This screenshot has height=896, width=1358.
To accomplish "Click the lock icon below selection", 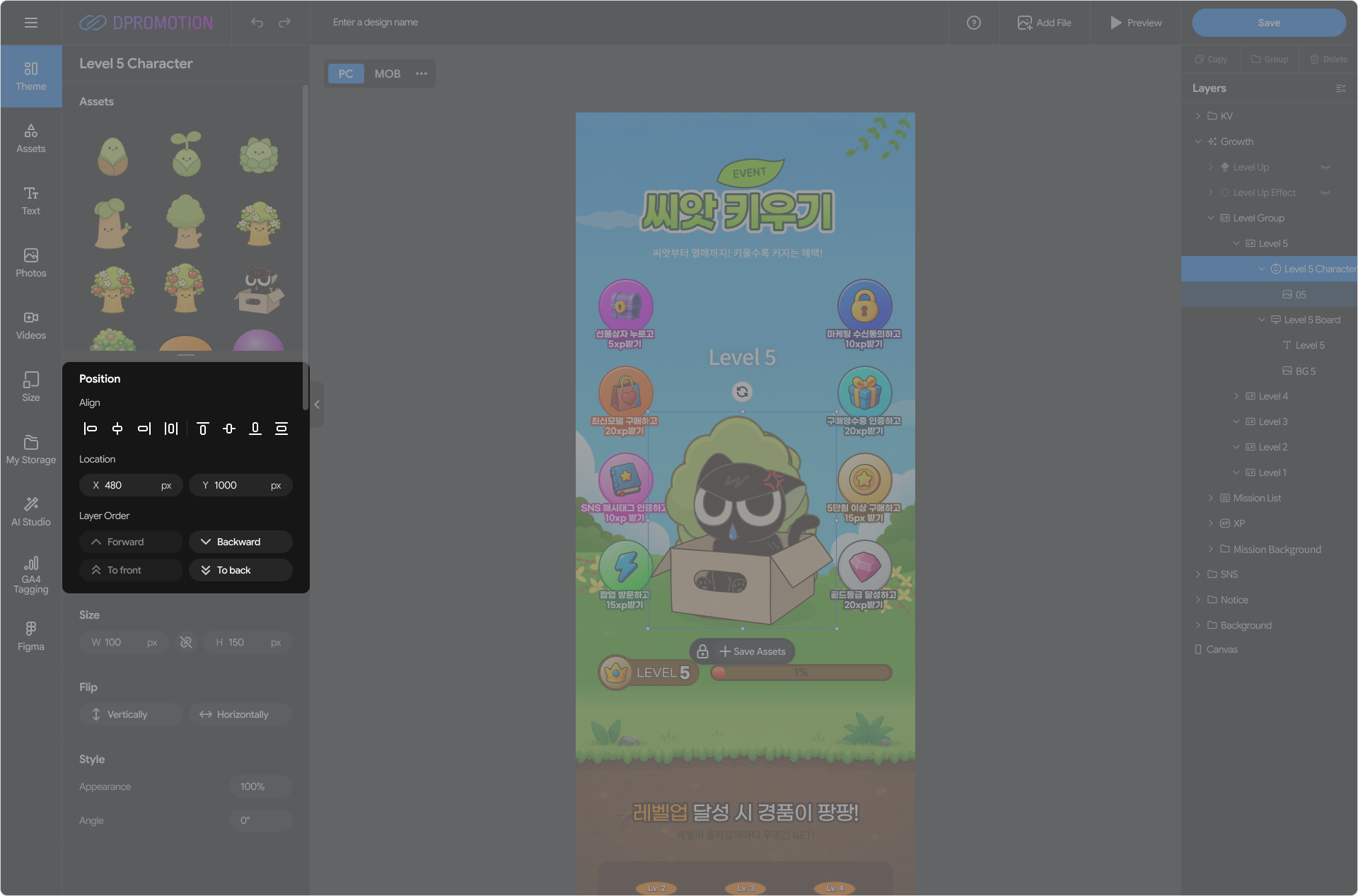I will pos(702,651).
